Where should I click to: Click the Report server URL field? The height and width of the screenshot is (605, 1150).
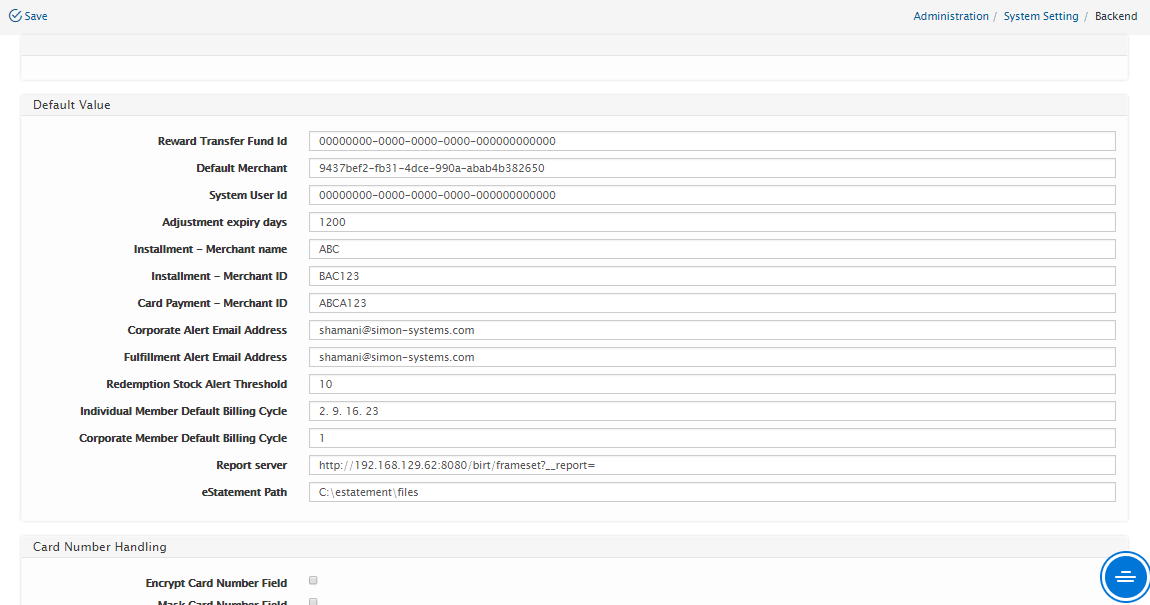[x=711, y=465]
